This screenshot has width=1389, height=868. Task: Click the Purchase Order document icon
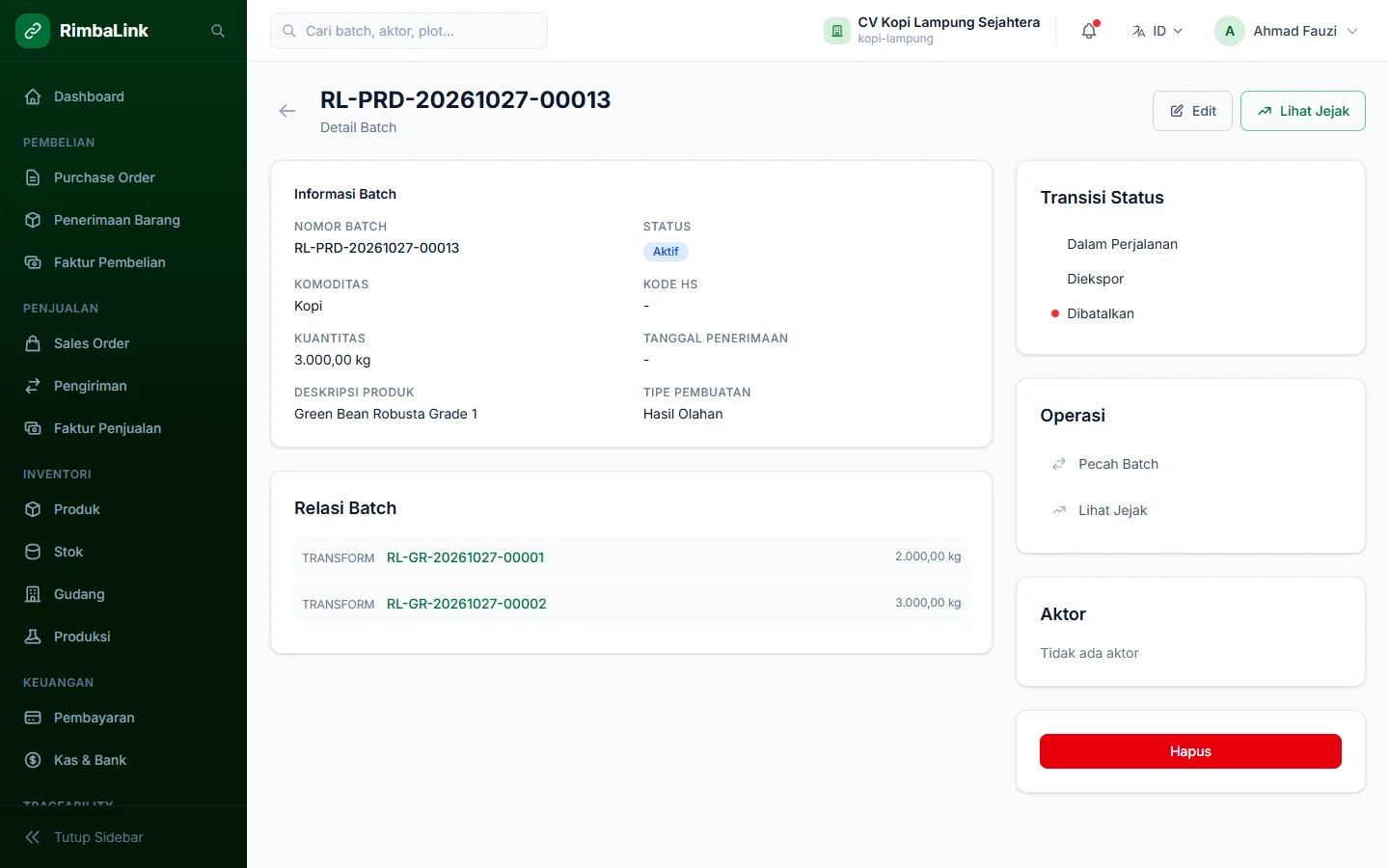(x=33, y=177)
